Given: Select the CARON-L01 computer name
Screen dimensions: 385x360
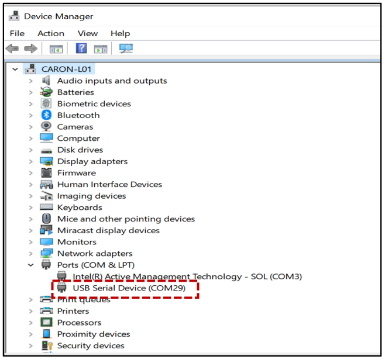Looking at the screenshot, I should point(66,69).
